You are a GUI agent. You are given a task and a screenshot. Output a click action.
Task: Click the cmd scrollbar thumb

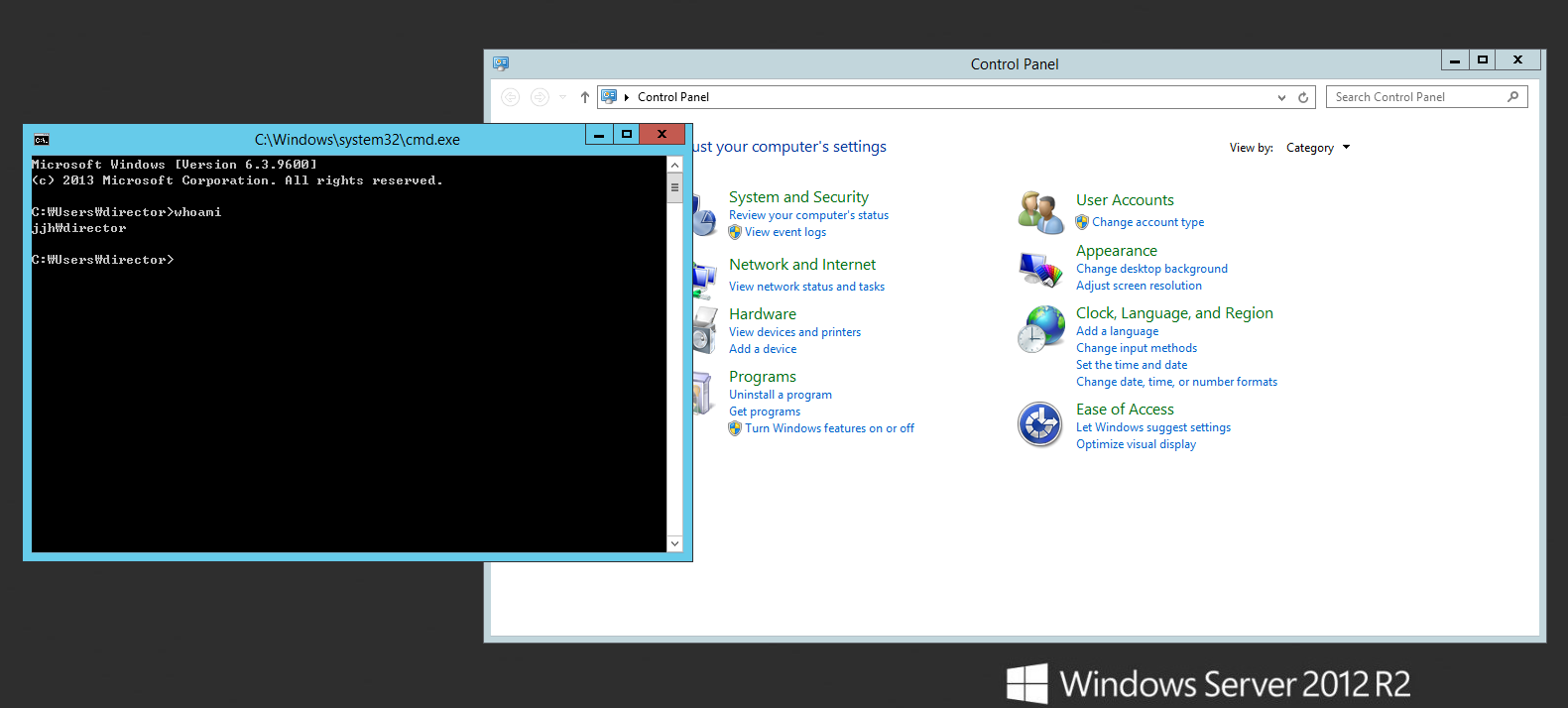[x=674, y=187]
